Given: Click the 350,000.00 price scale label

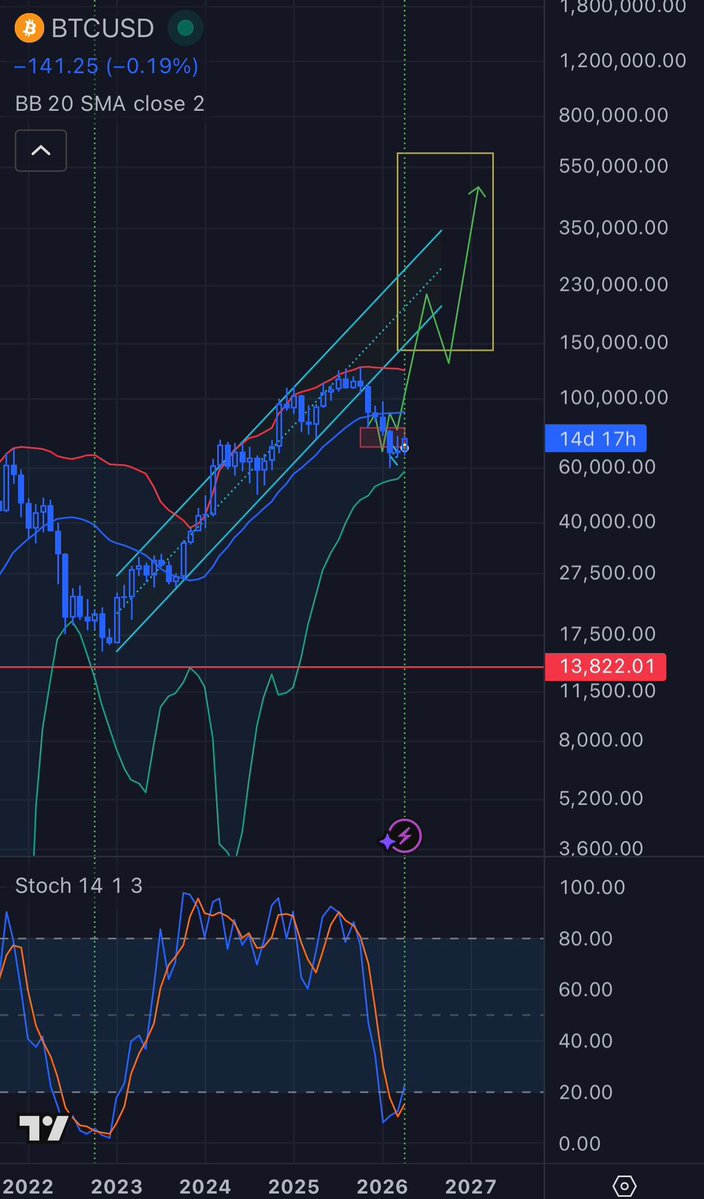Looking at the screenshot, I should (614, 227).
